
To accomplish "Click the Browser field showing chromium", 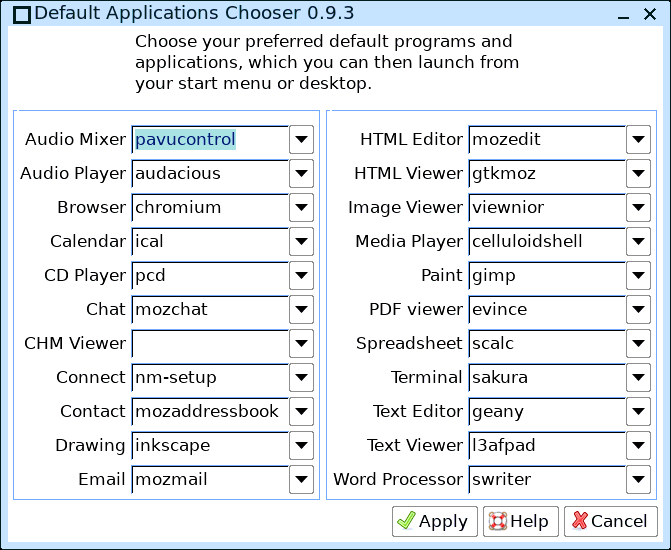I will [x=210, y=208].
